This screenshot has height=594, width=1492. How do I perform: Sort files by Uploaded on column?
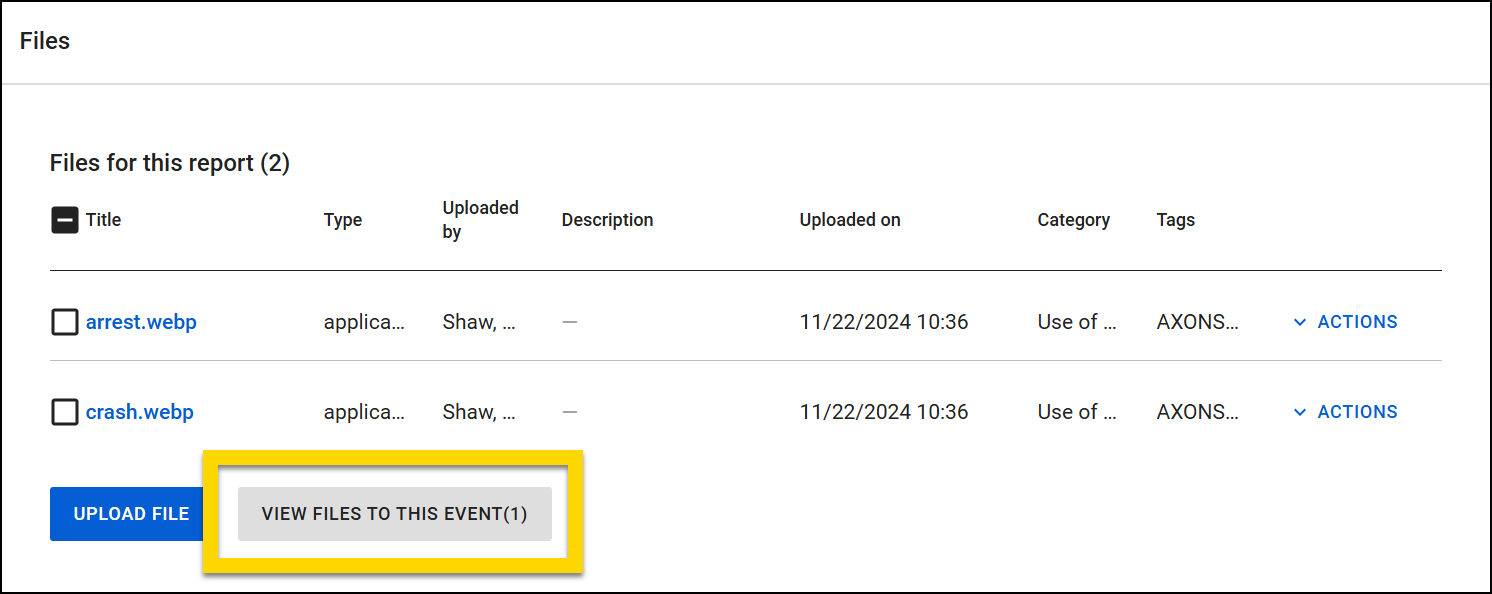pos(850,219)
